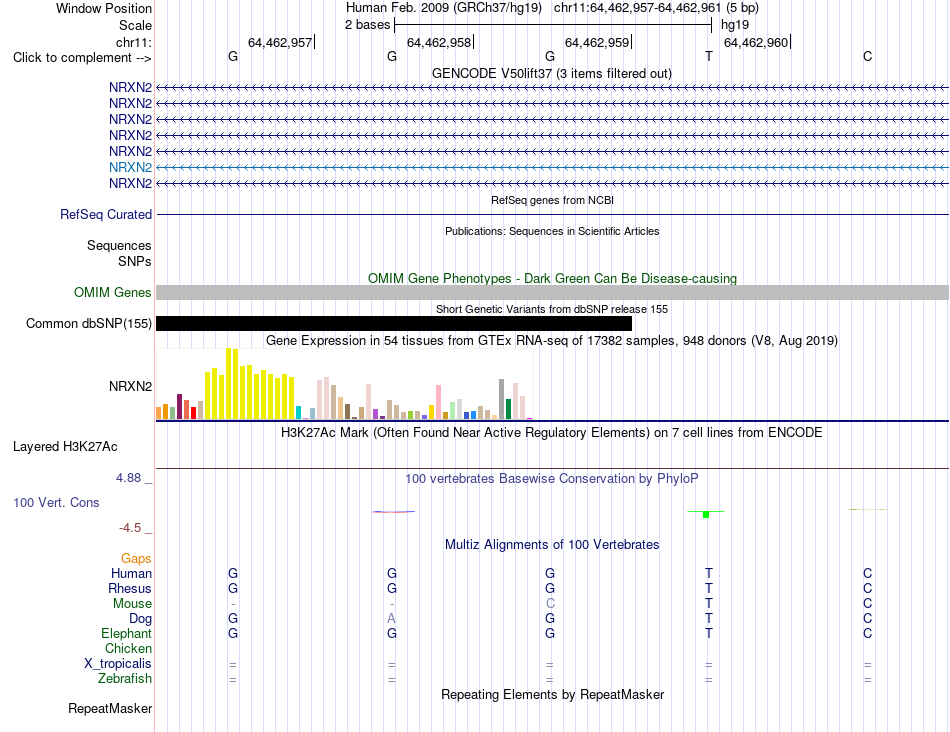
Task: Click the 'OMIM Genes' track label
Action: (x=113, y=292)
